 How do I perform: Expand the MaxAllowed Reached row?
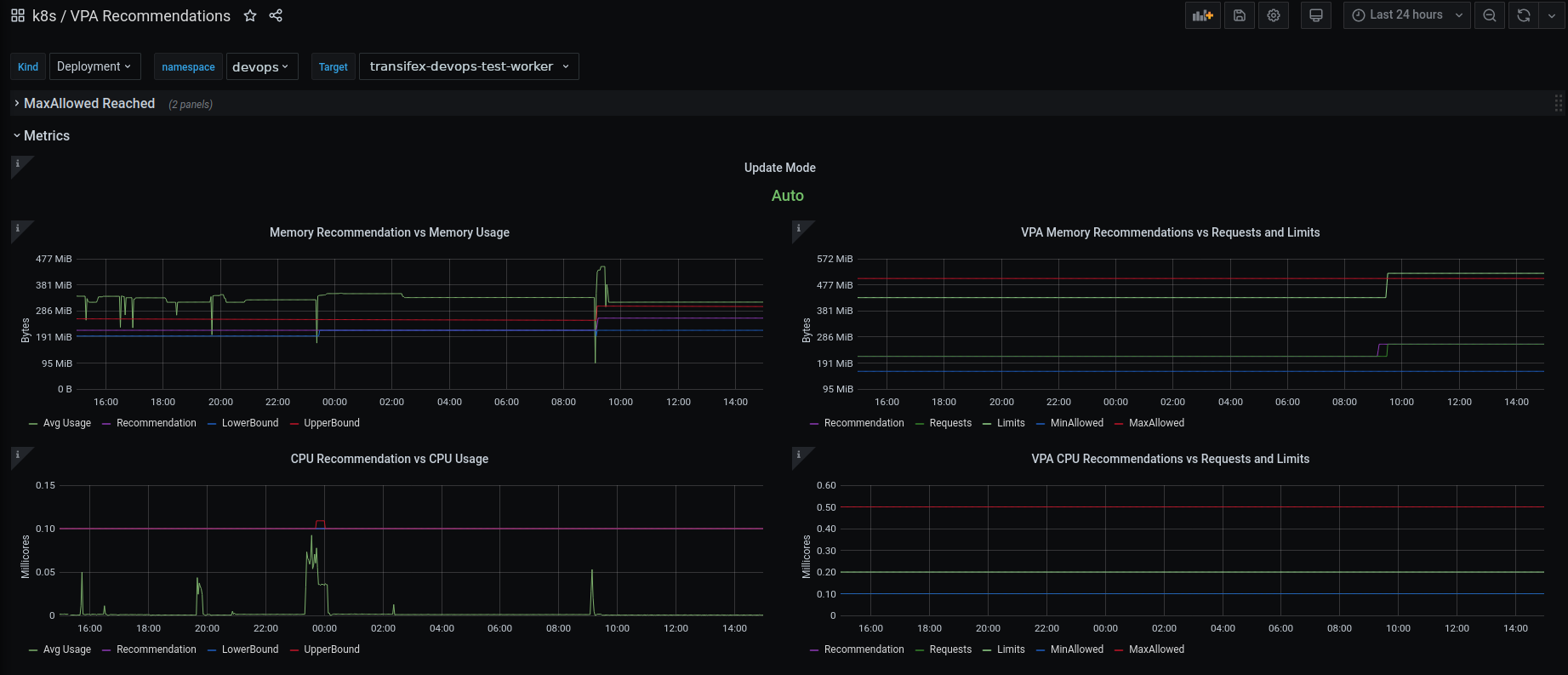click(x=88, y=104)
